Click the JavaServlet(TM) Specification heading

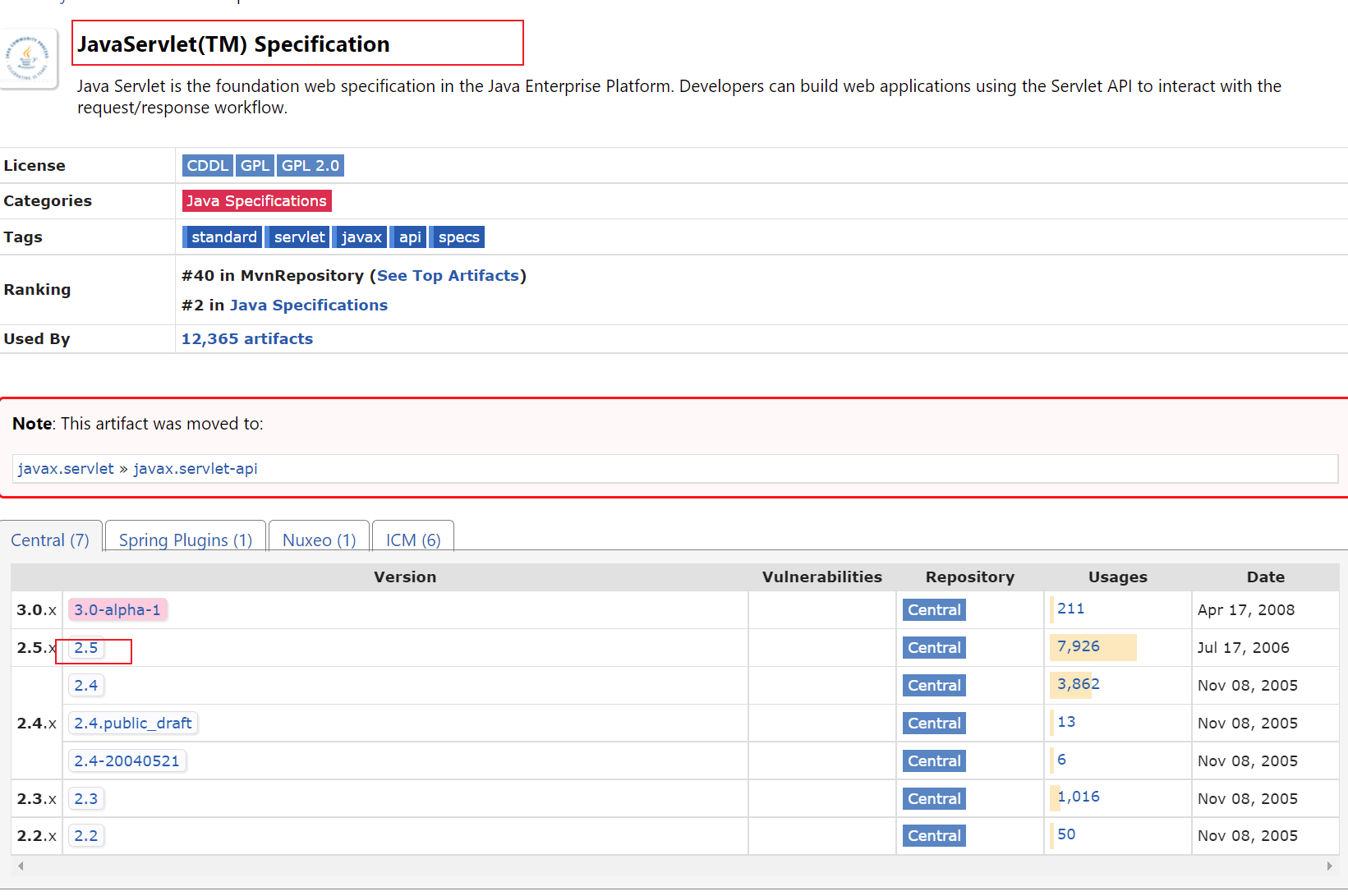click(233, 44)
